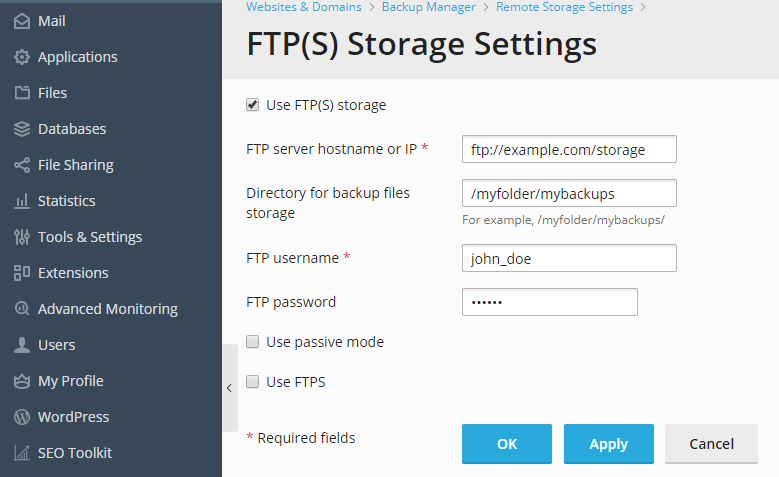Click the File Sharing icon

tap(22, 165)
